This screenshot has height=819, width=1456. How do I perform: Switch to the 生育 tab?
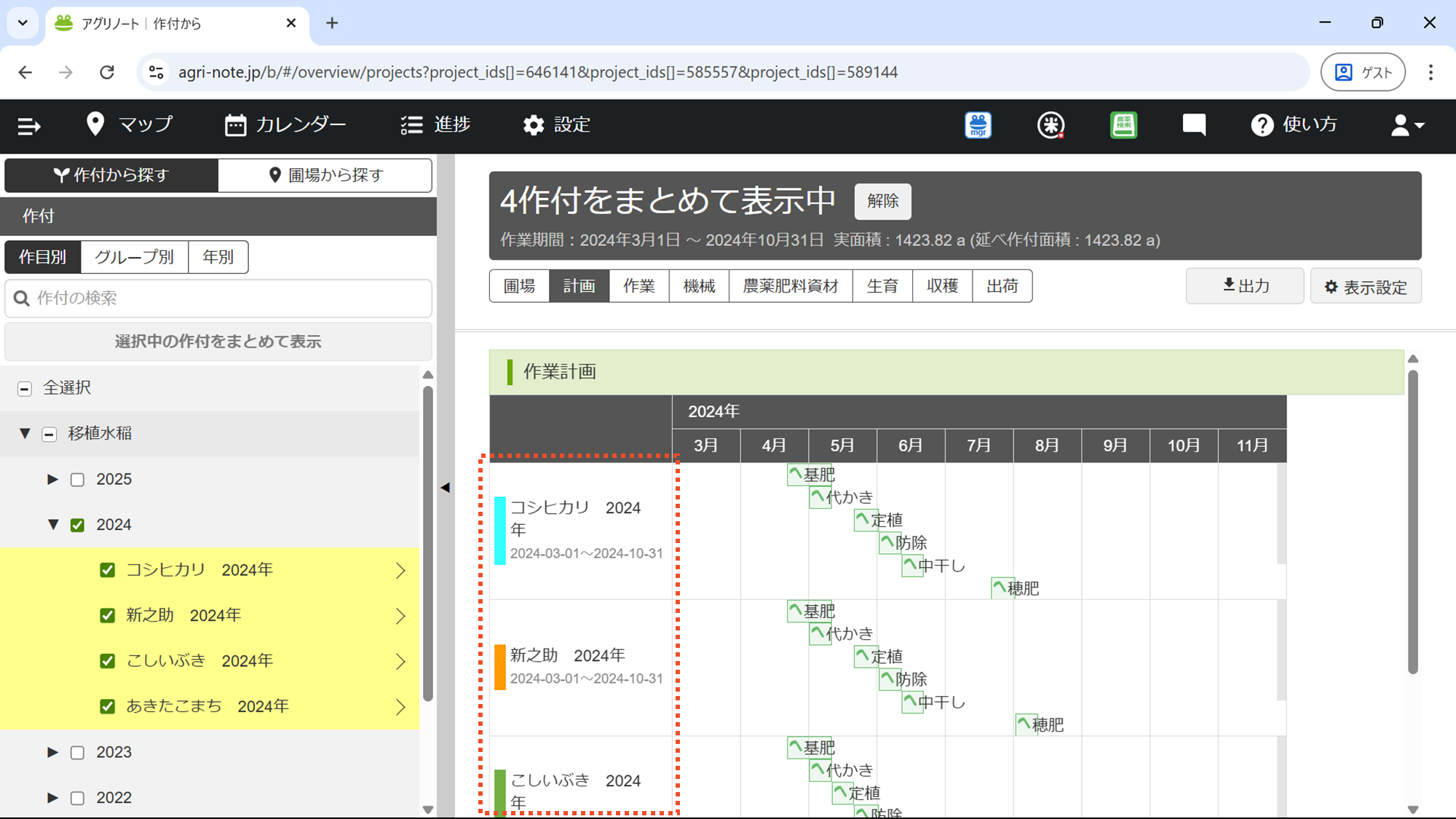[882, 286]
